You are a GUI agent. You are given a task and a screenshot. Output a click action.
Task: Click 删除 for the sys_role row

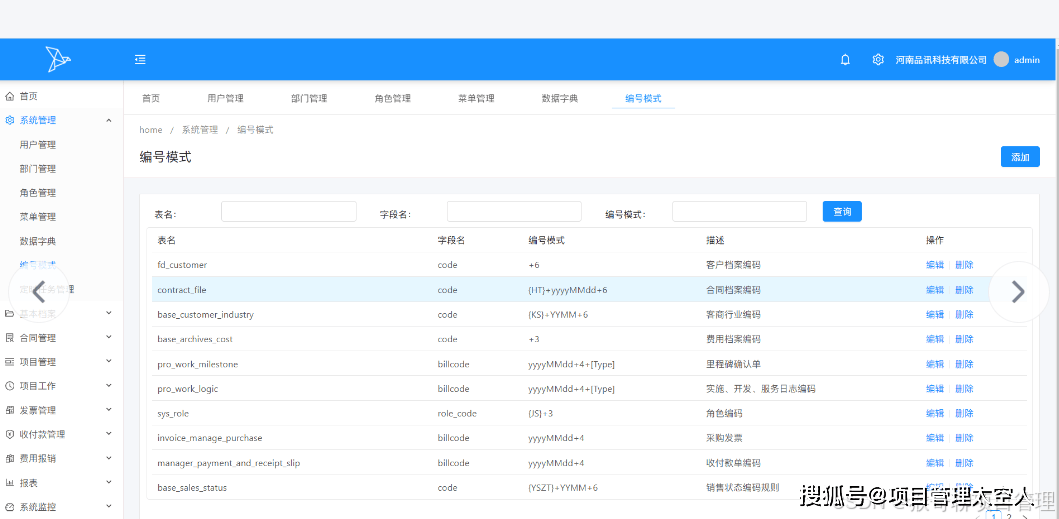pos(964,413)
